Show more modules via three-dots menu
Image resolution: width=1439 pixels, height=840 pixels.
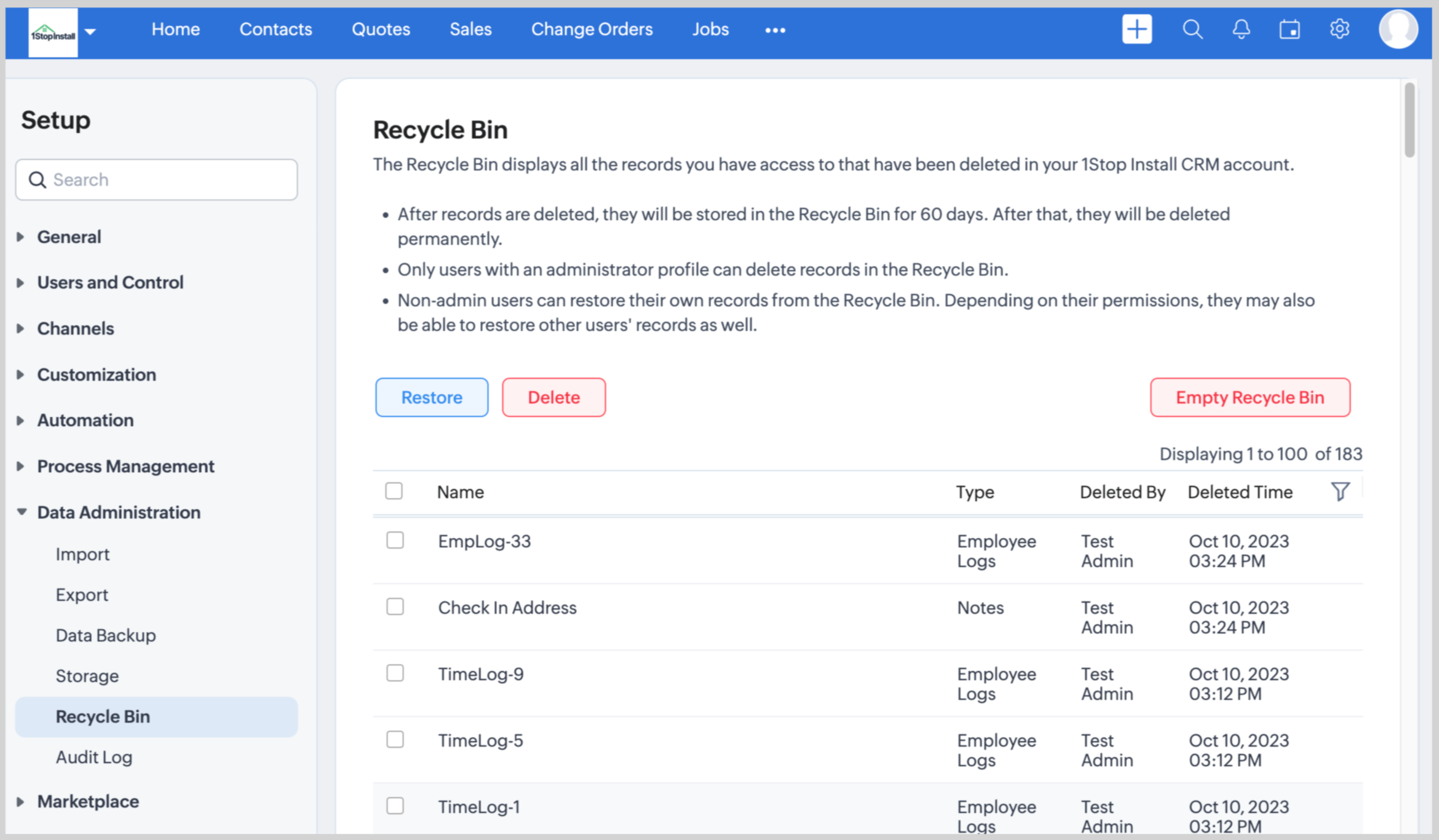point(775,30)
